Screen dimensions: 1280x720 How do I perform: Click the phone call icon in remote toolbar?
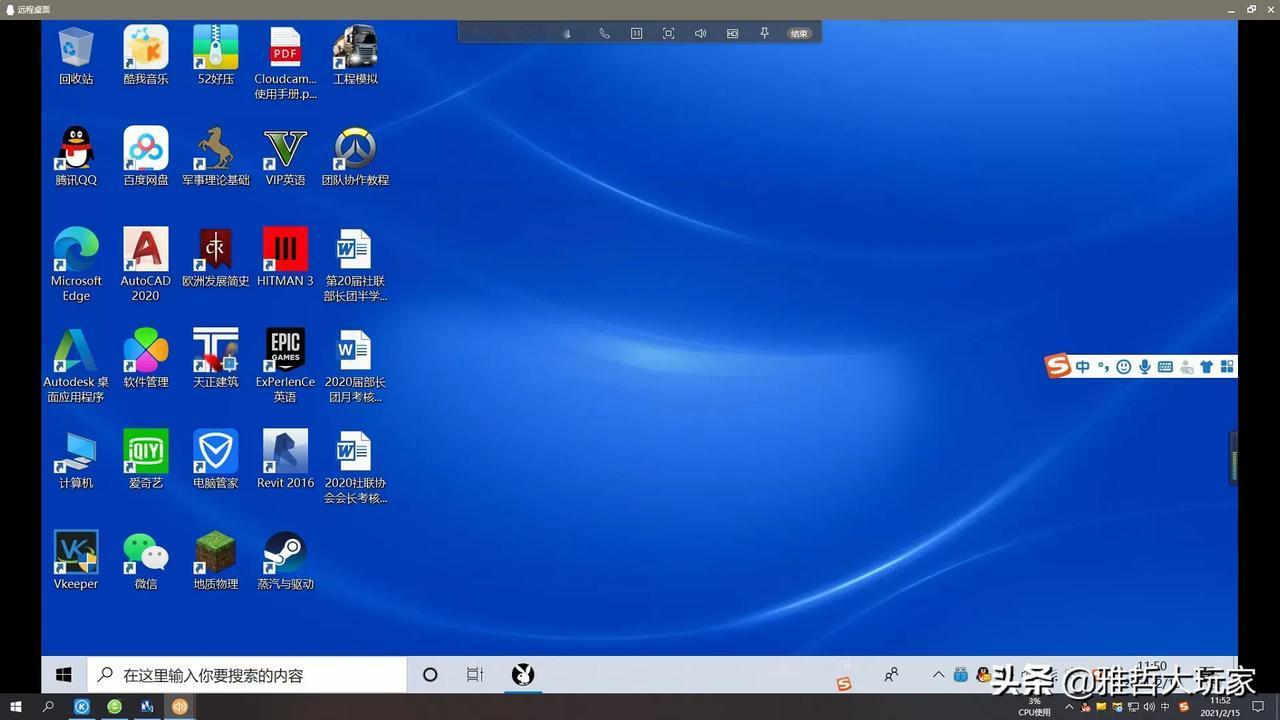pos(604,33)
